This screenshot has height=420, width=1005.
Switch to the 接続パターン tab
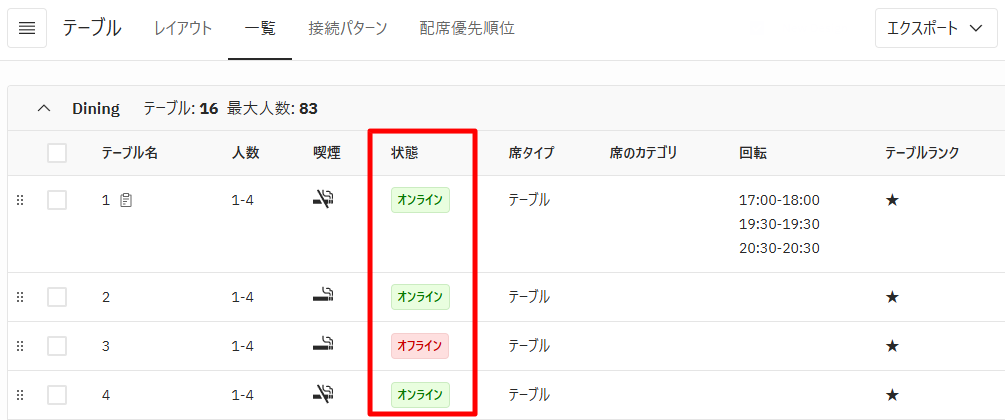coord(347,28)
